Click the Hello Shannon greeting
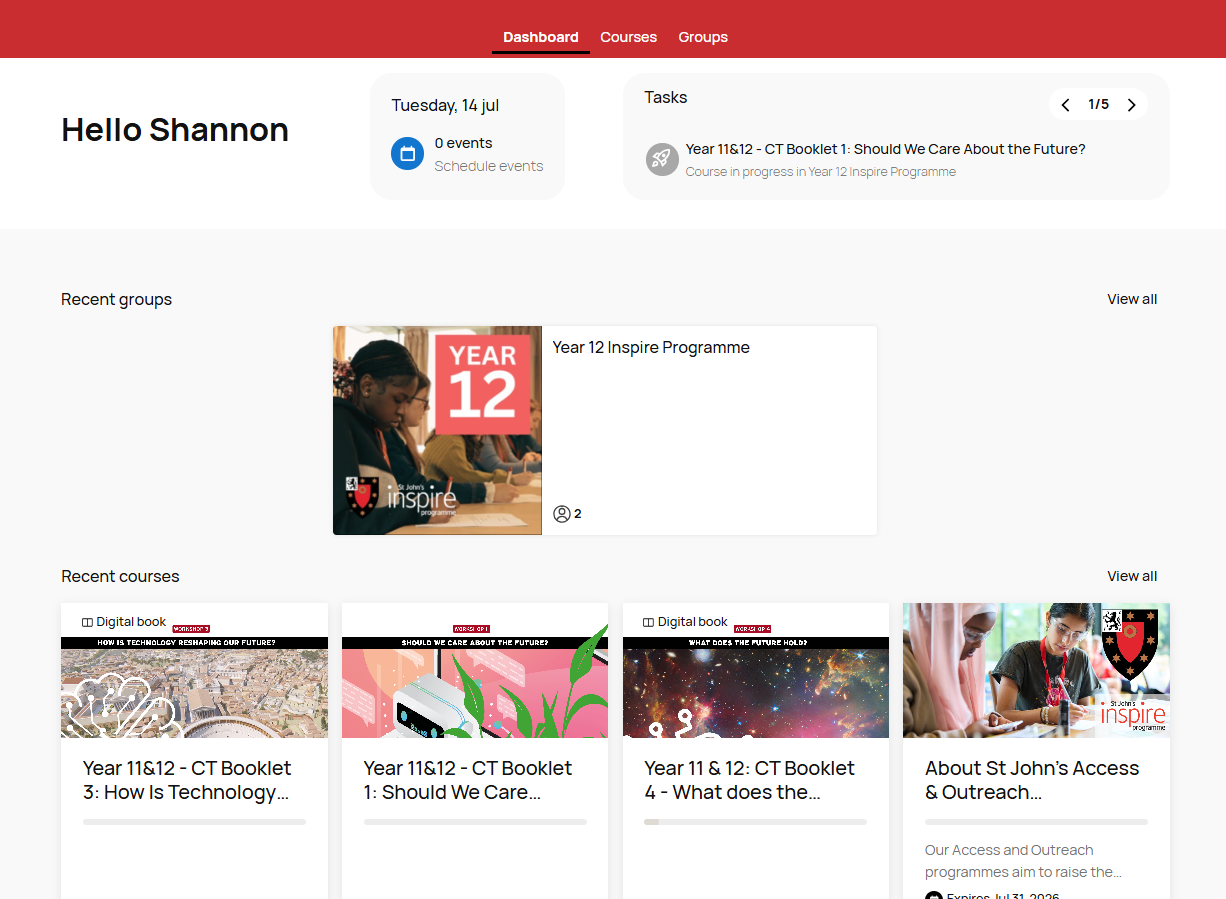 (175, 130)
